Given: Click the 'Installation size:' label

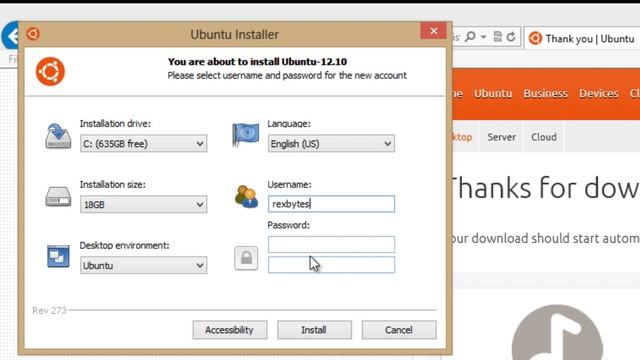Looking at the screenshot, I should pos(113,184).
